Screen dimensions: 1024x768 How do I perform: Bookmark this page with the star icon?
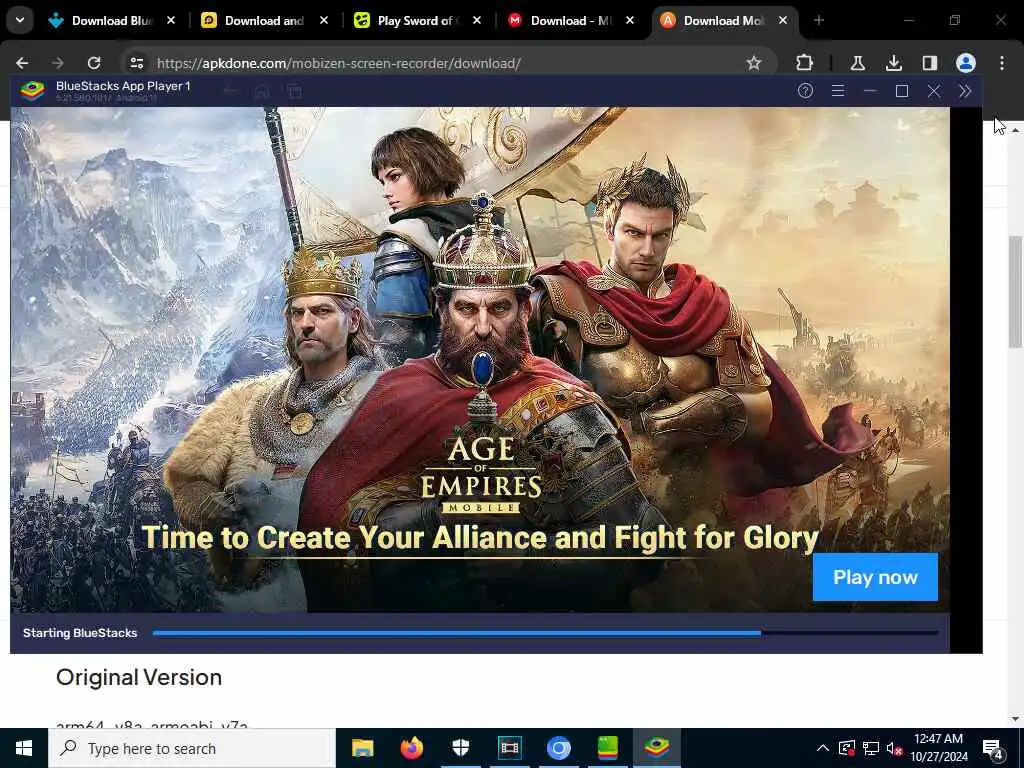tap(754, 63)
